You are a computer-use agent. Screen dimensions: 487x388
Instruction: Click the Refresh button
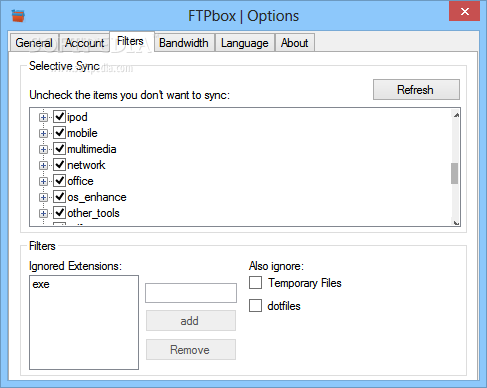click(x=416, y=90)
